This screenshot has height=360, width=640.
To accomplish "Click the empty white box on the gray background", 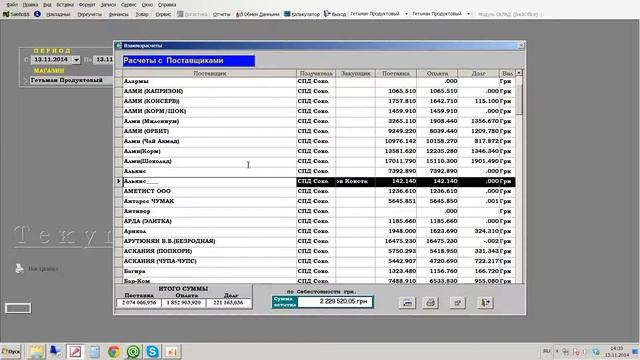I will 18,308.
